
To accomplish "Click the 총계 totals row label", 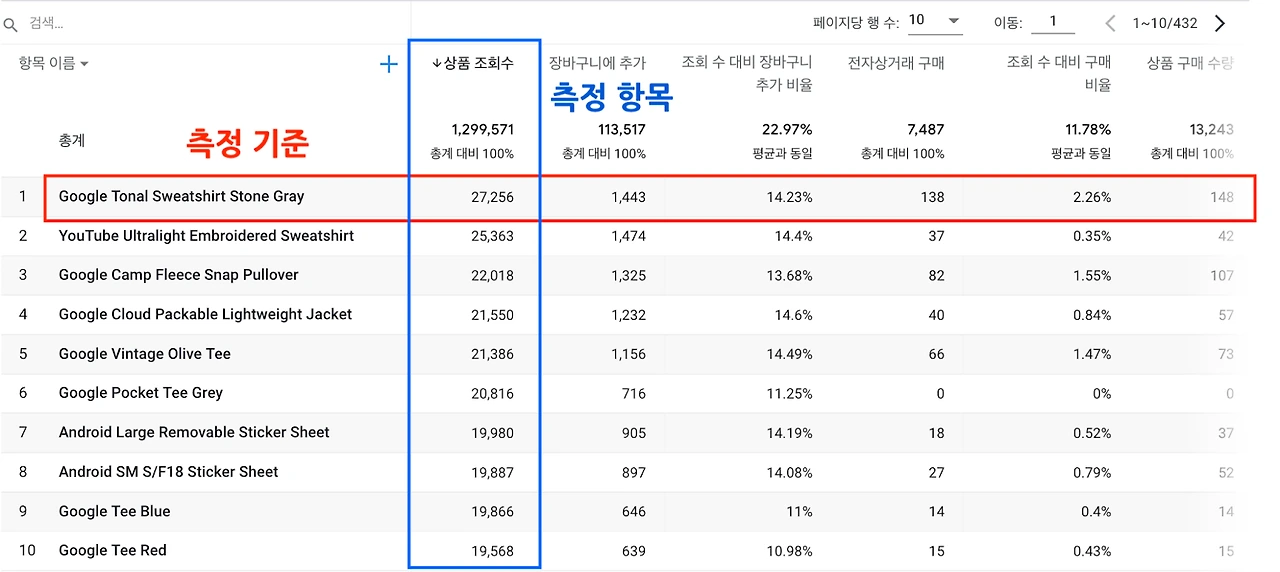I will pos(72,141).
